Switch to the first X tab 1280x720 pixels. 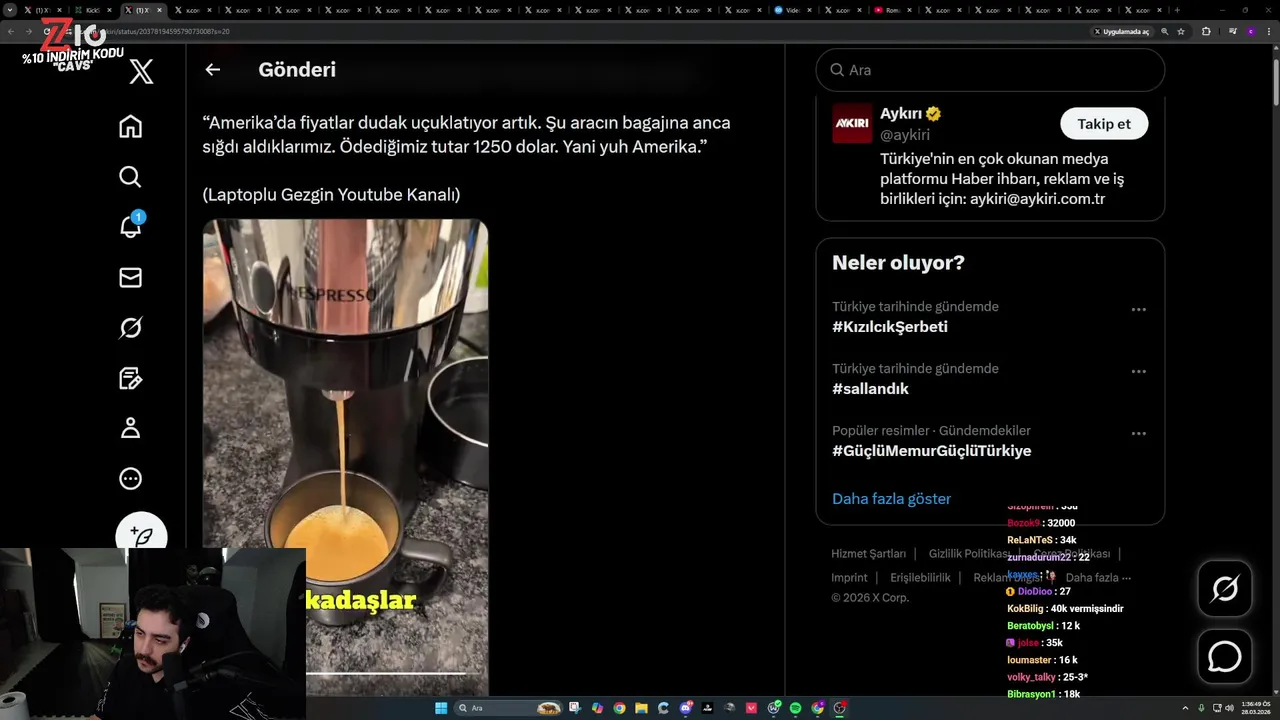click(x=46, y=10)
